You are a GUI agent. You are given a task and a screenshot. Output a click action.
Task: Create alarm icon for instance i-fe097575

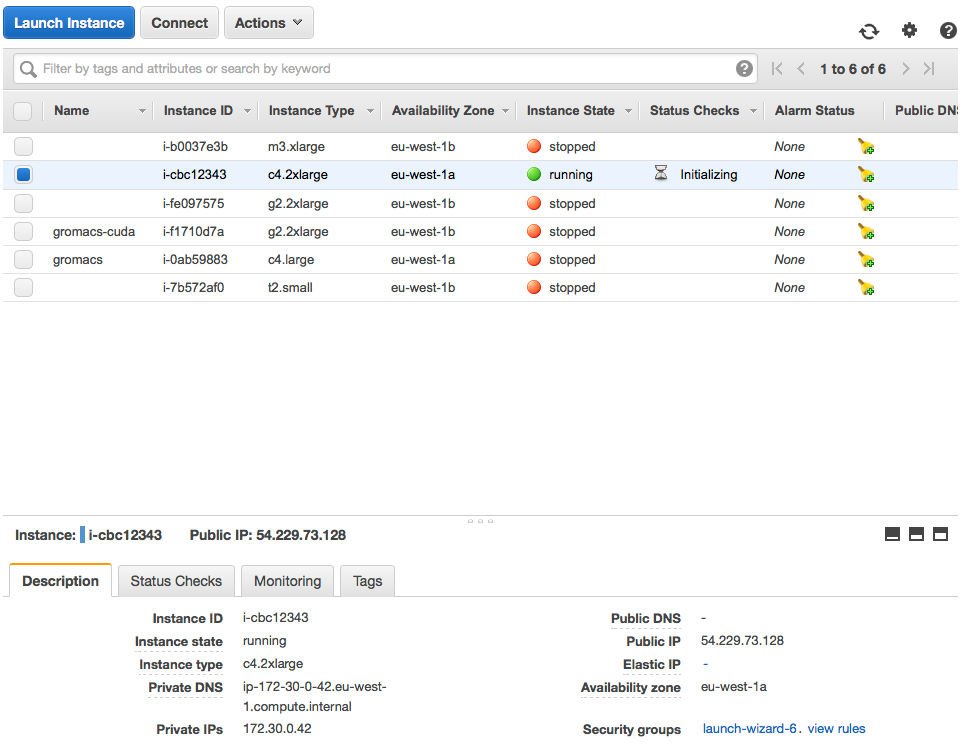click(866, 203)
